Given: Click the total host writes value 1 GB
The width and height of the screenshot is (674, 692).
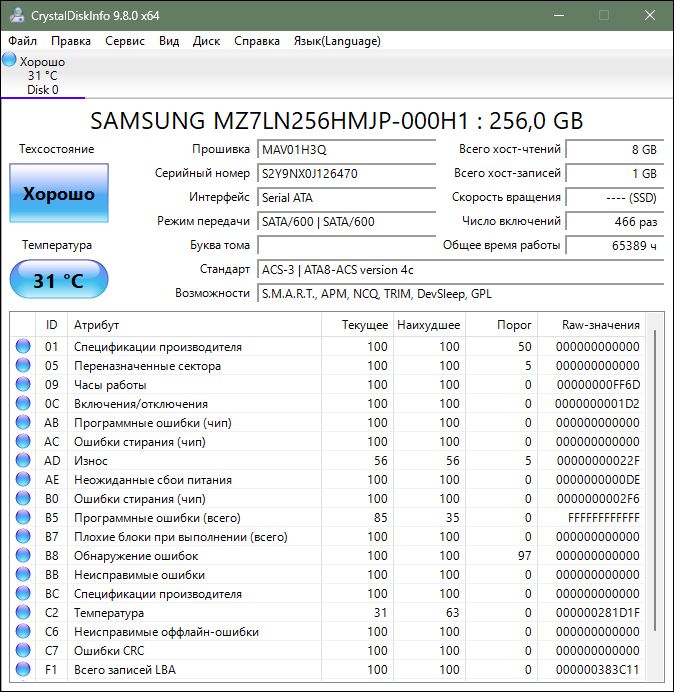Looking at the screenshot, I should (614, 173).
